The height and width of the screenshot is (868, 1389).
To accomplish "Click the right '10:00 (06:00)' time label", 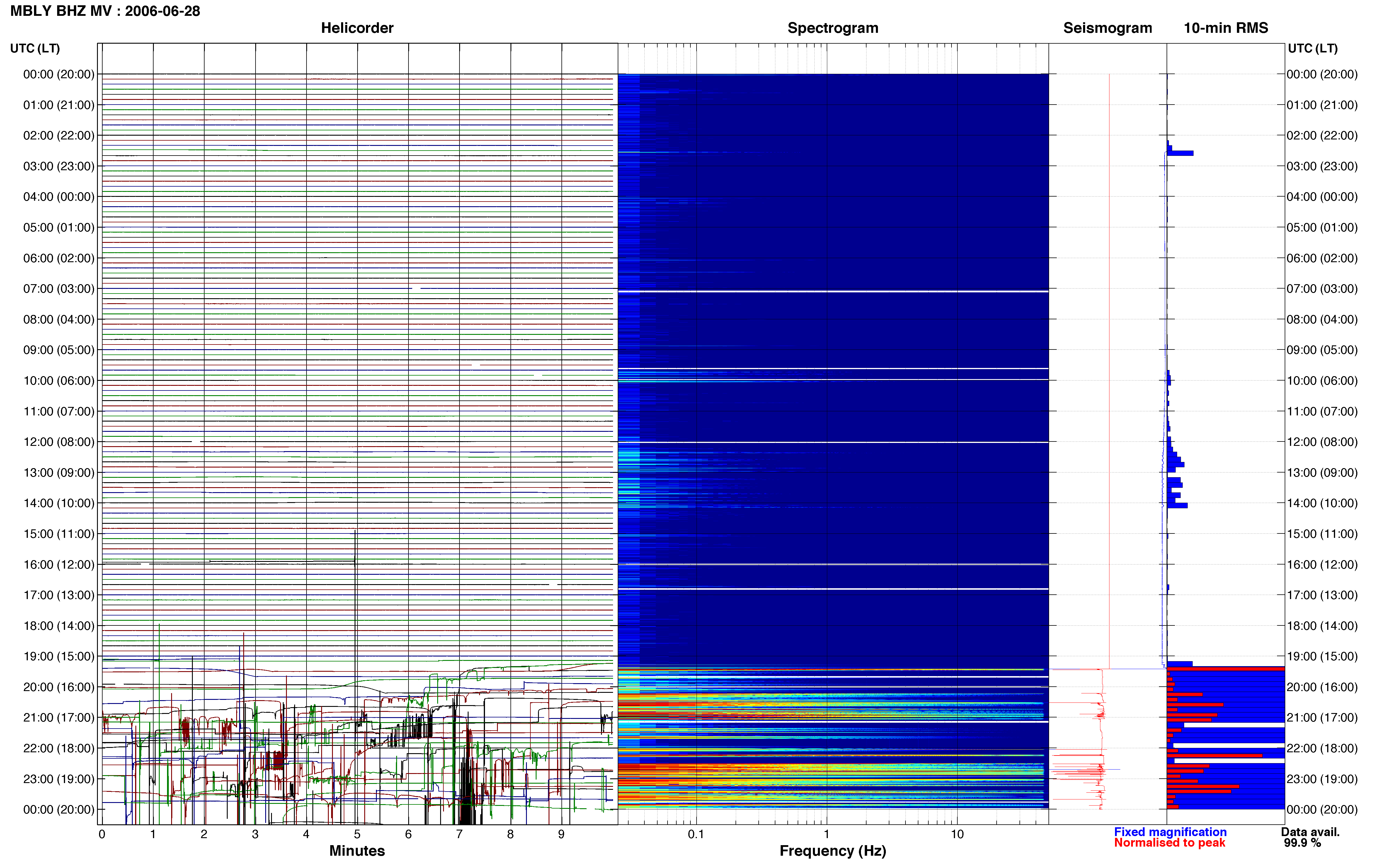I will (x=1322, y=381).
